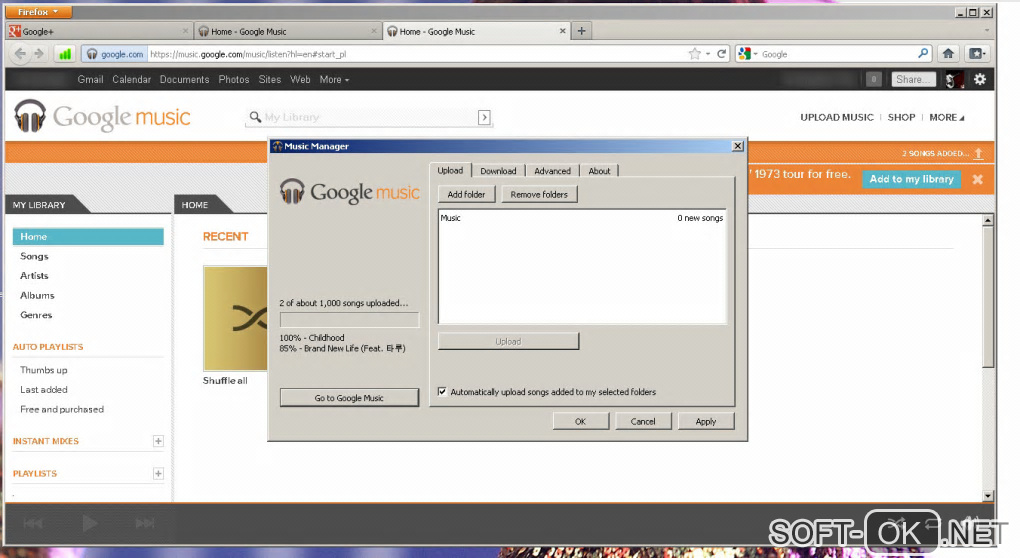Add a new instant mix plus icon
This screenshot has height=558, width=1020.
pos(158,441)
